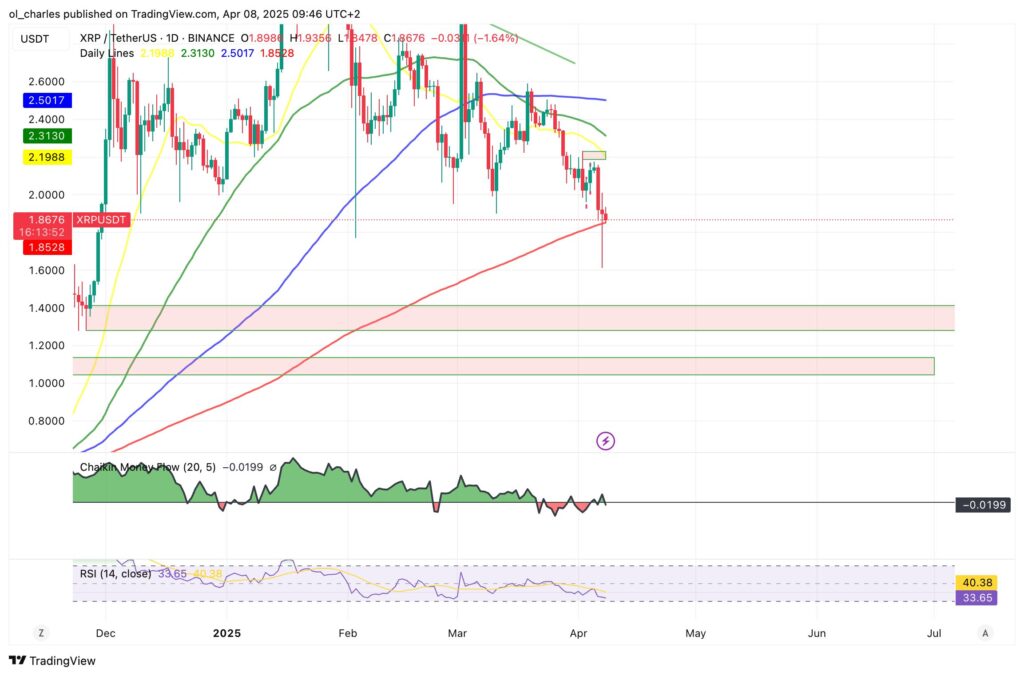
Task: Click the purple 33.65 RSI value tag
Action: (975, 597)
